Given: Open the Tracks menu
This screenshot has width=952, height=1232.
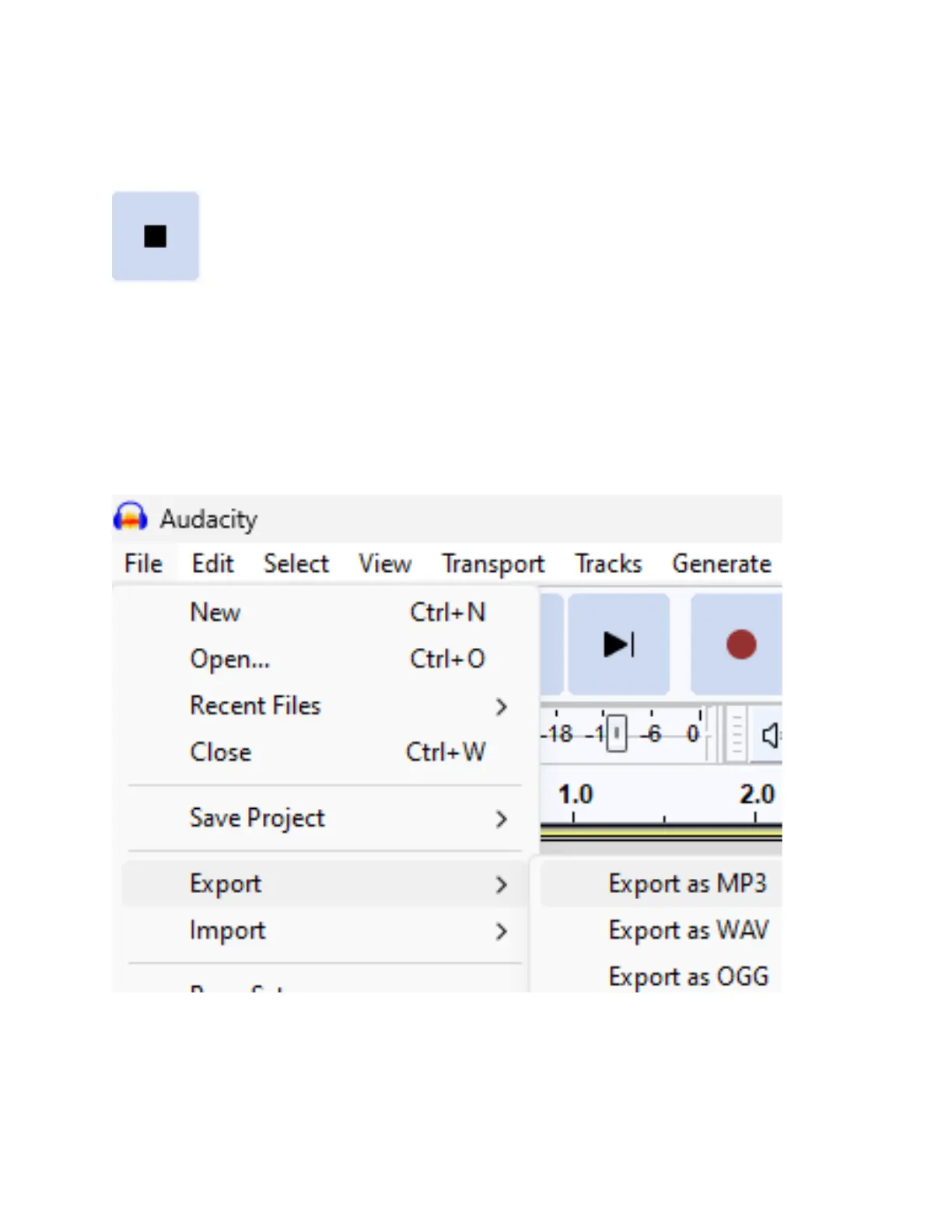Looking at the screenshot, I should pos(608,563).
